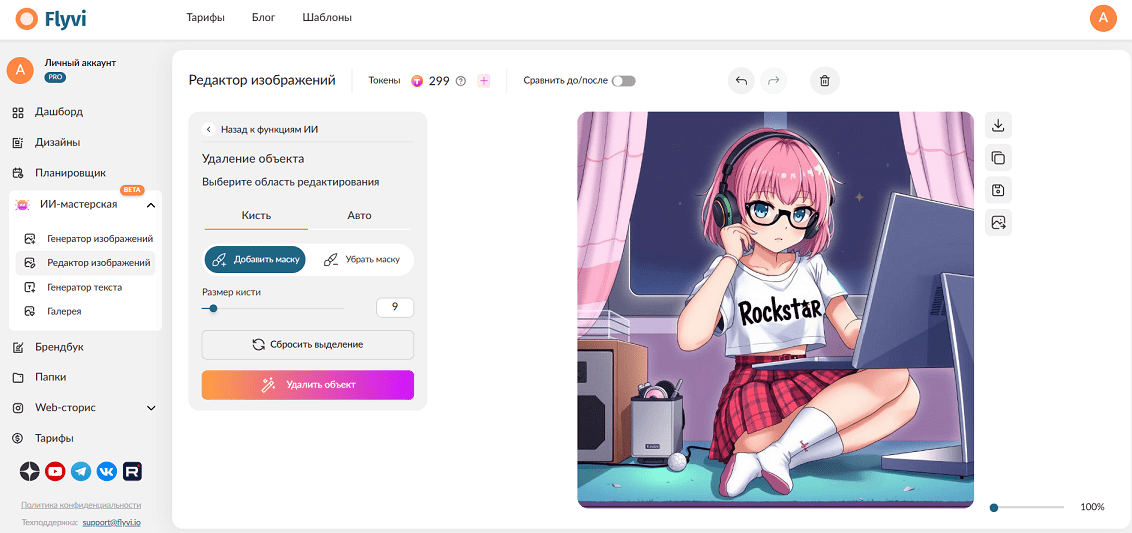
Task: Click the undo arrow button
Action: click(x=741, y=81)
